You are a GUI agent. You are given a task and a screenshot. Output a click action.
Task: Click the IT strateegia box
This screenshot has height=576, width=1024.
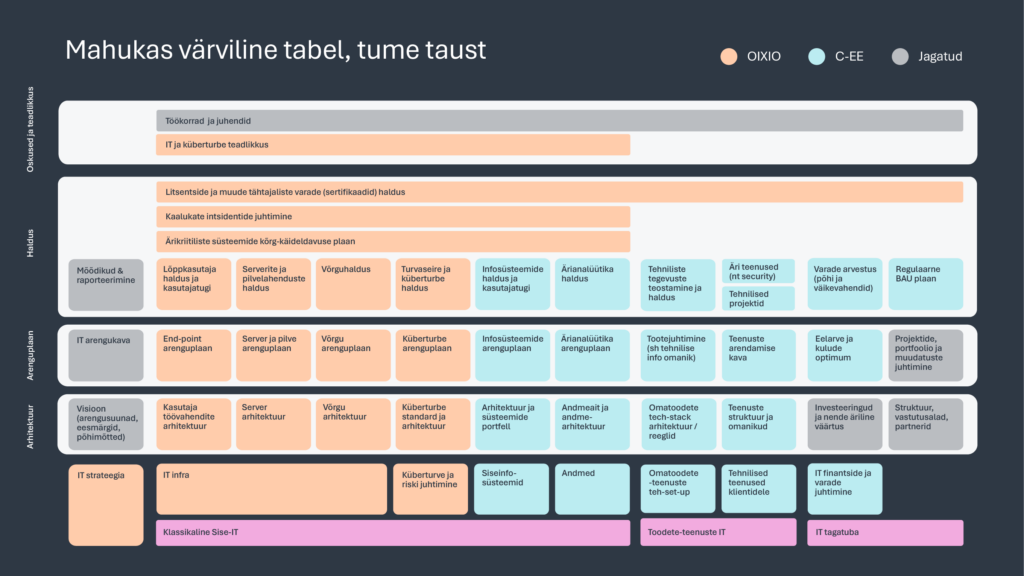[106, 504]
